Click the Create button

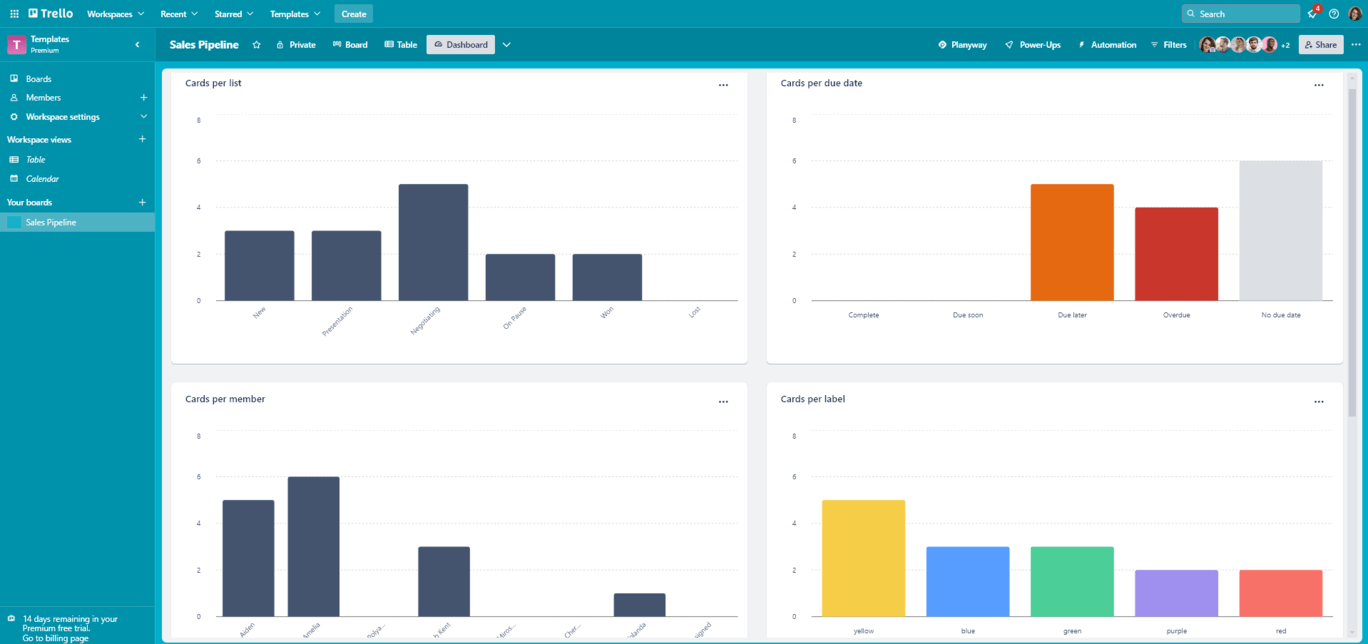[x=353, y=14]
